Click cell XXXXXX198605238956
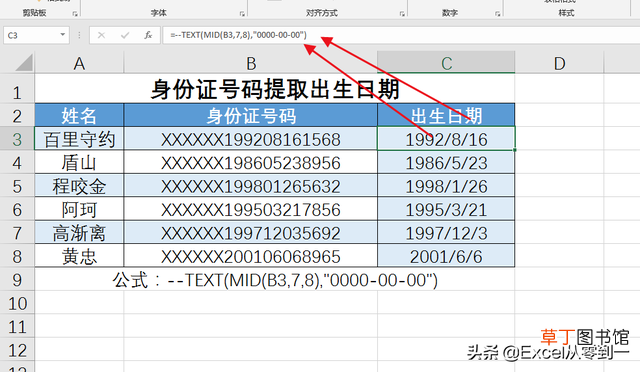640x372 pixels. (251, 163)
